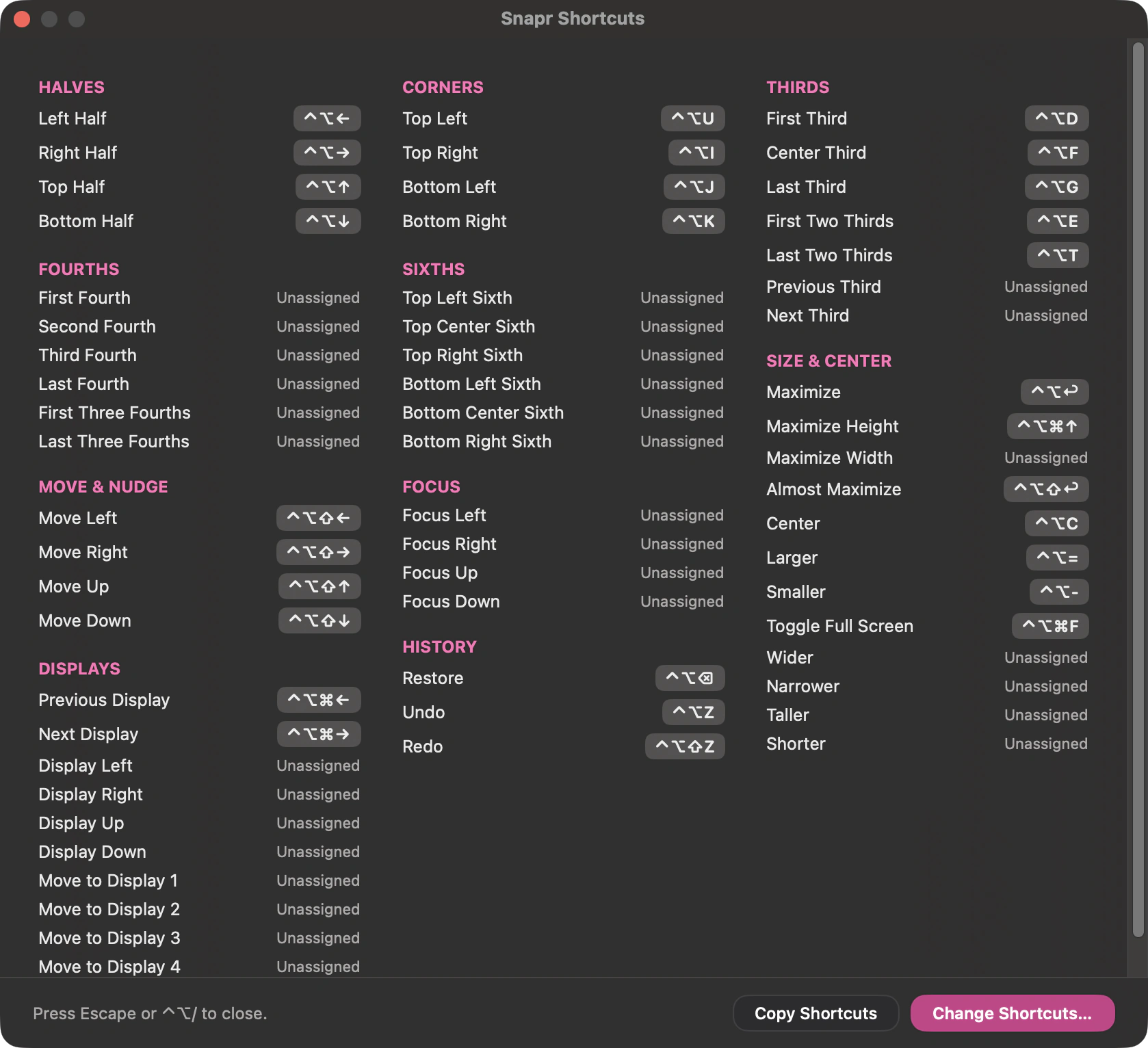Click Unassigned next to Maximize Width
Viewport: 1148px width, 1048px height.
[x=1046, y=458]
